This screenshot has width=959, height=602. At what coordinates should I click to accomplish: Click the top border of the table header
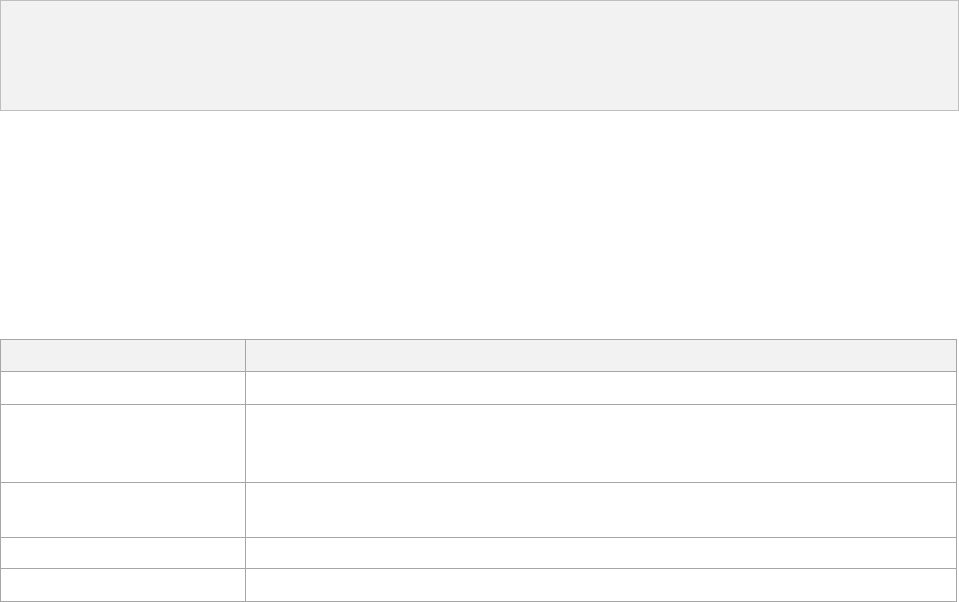[479, 340]
